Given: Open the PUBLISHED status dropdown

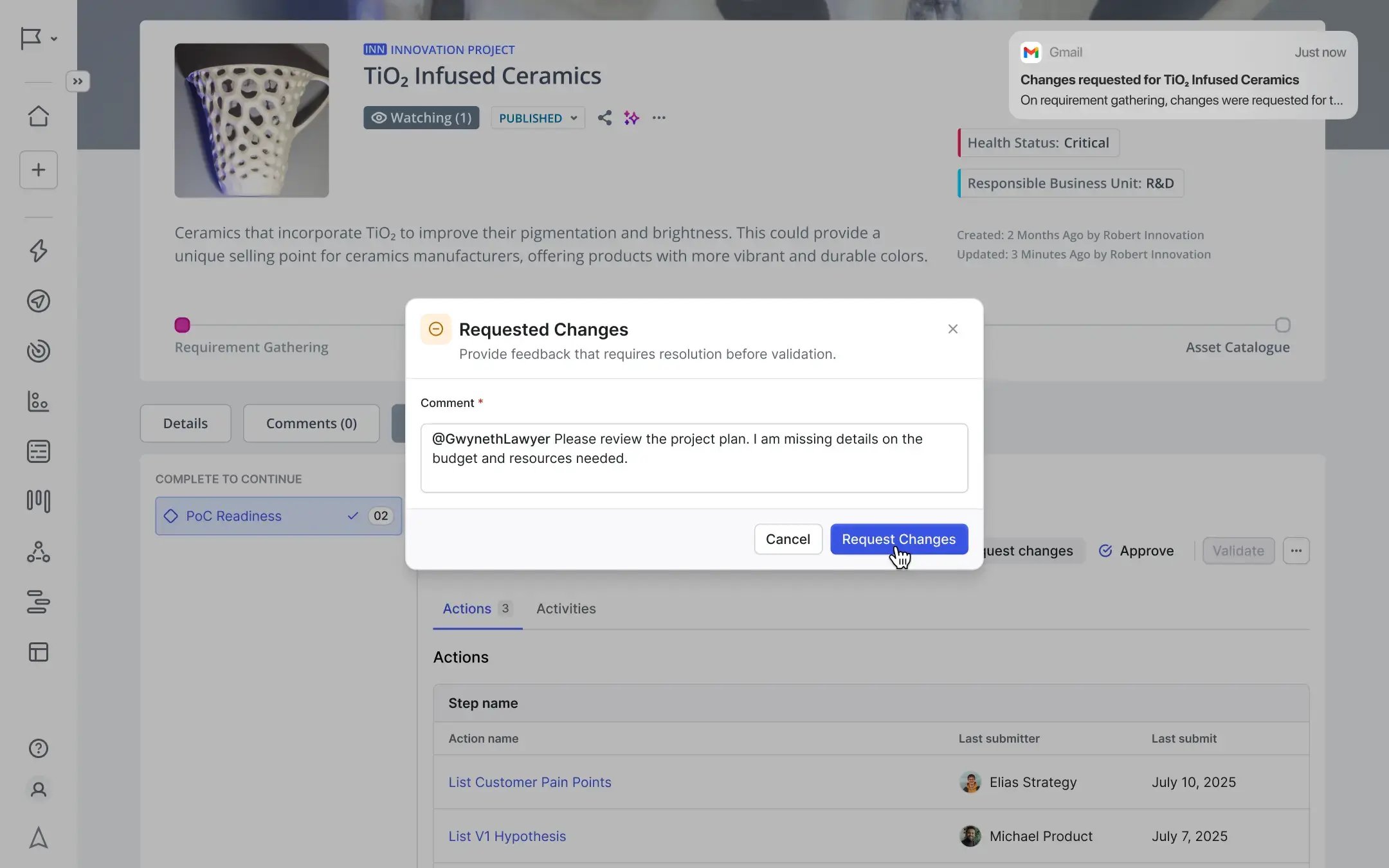Looking at the screenshot, I should pos(538,118).
